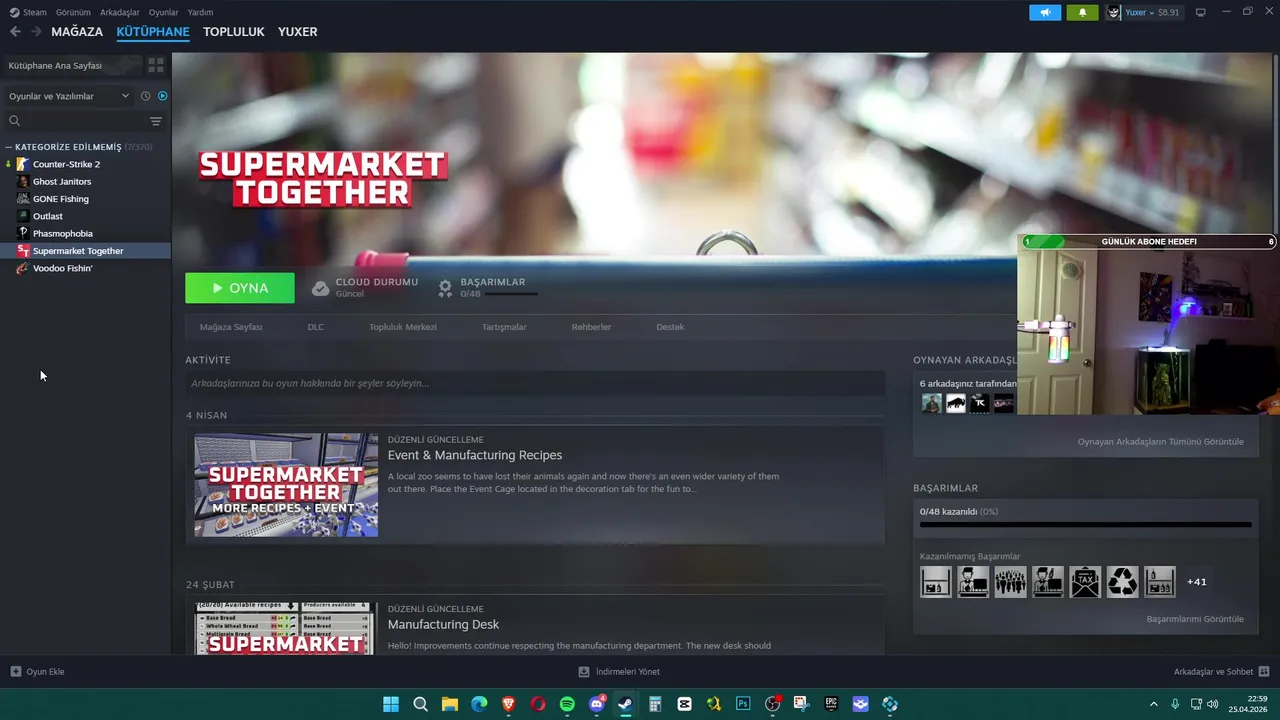
Task: Open Epic Games Launcher from taskbar
Action: pyautogui.click(x=831, y=704)
